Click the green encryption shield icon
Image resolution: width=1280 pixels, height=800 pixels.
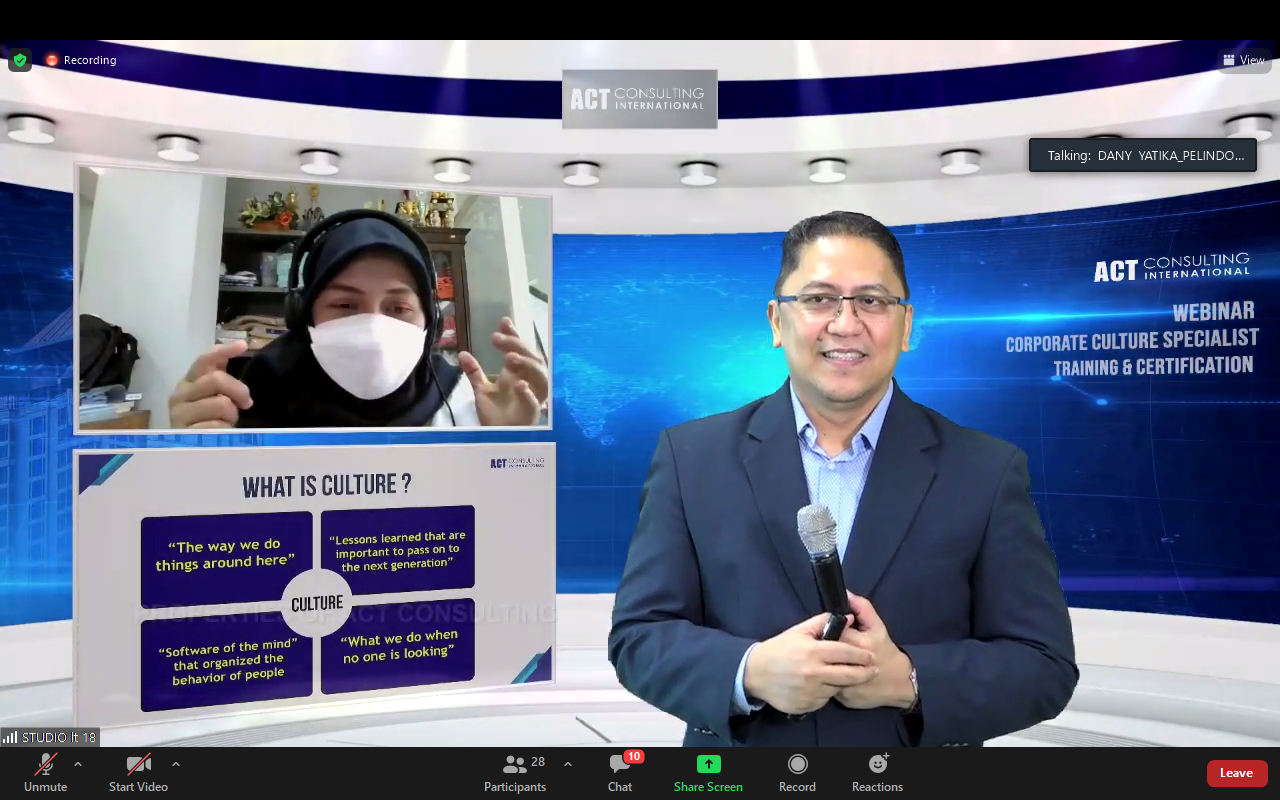(20, 60)
